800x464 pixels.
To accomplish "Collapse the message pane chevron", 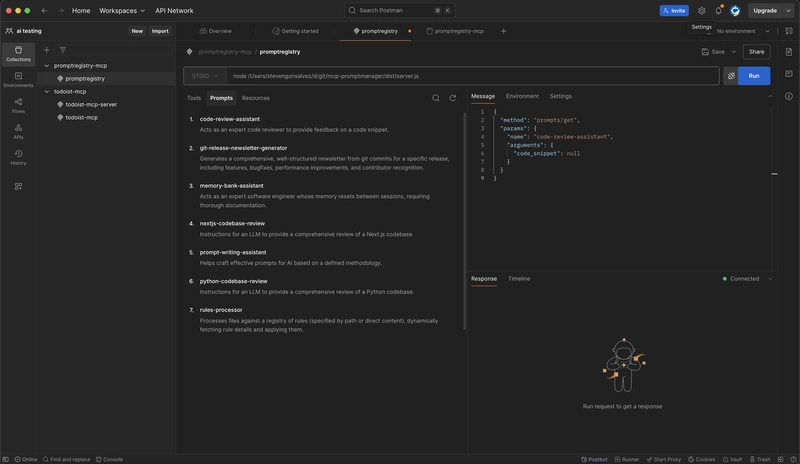I will coord(770,96).
